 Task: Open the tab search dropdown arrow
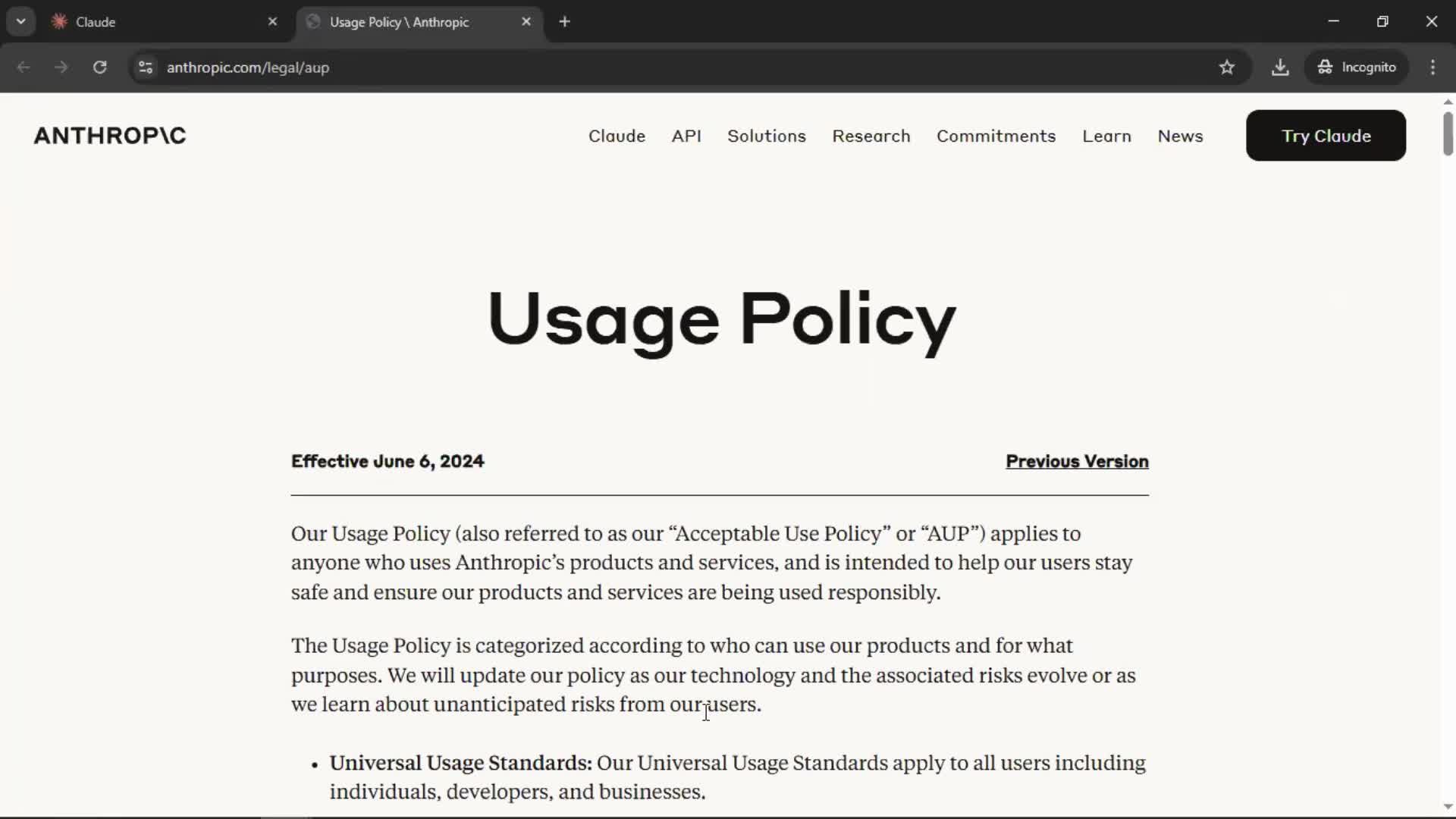tap(21, 21)
